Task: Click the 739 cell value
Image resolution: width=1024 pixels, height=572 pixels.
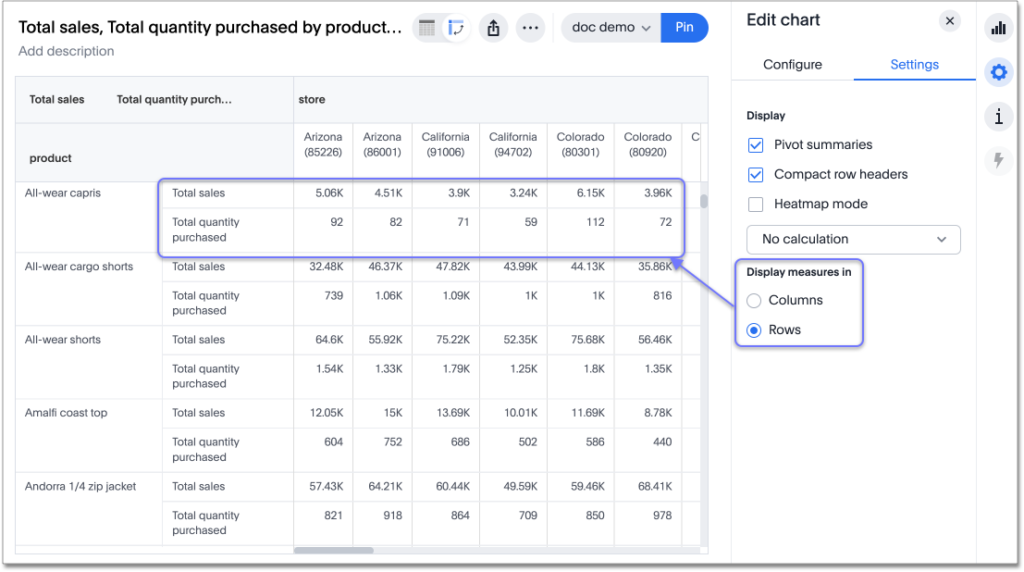Action: [x=334, y=296]
